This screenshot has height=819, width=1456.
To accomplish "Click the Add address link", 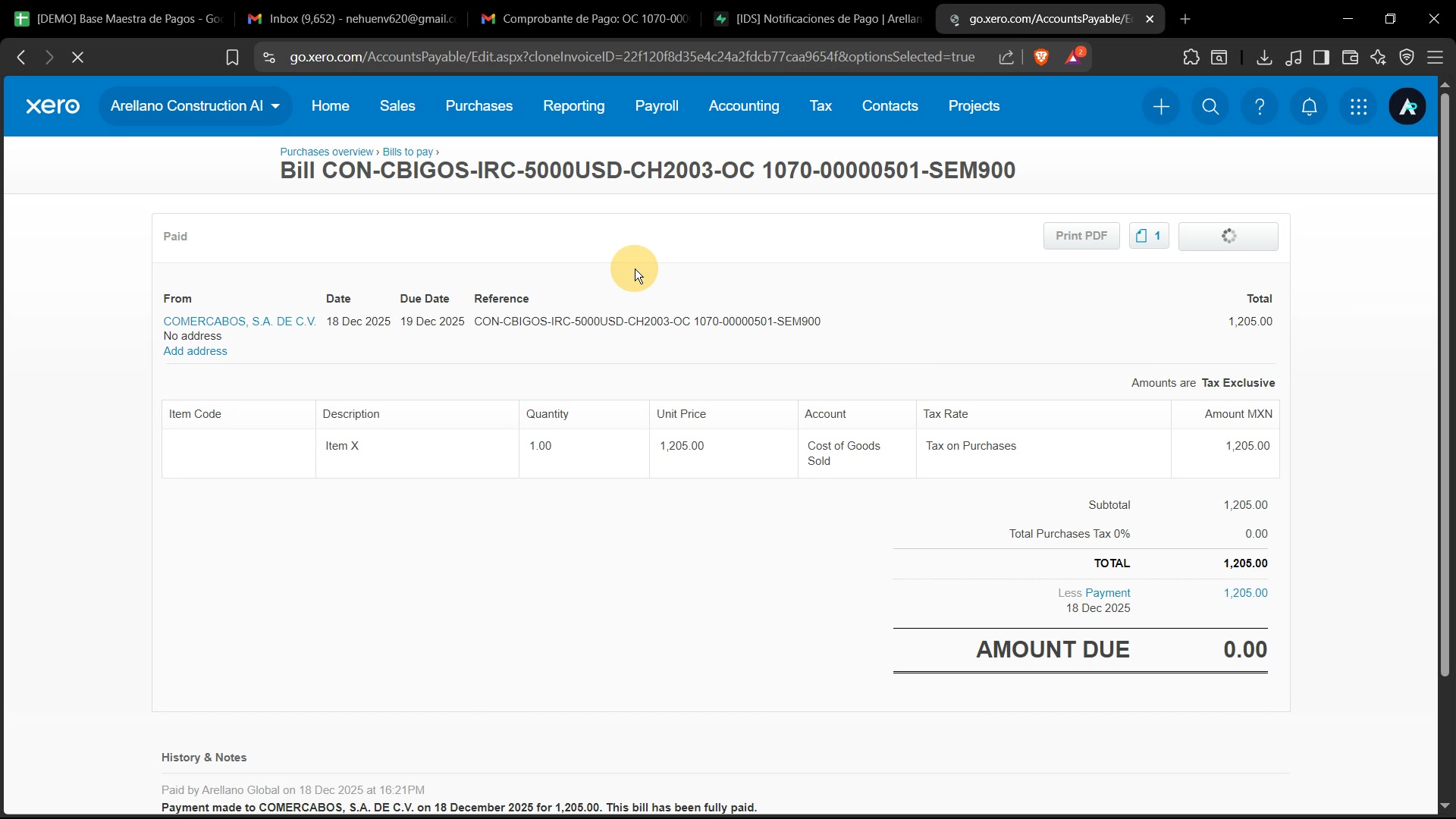I will (195, 351).
